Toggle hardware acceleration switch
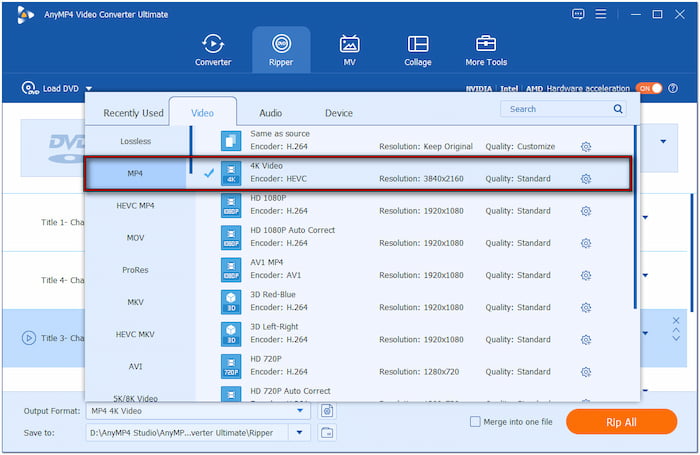 (649, 88)
